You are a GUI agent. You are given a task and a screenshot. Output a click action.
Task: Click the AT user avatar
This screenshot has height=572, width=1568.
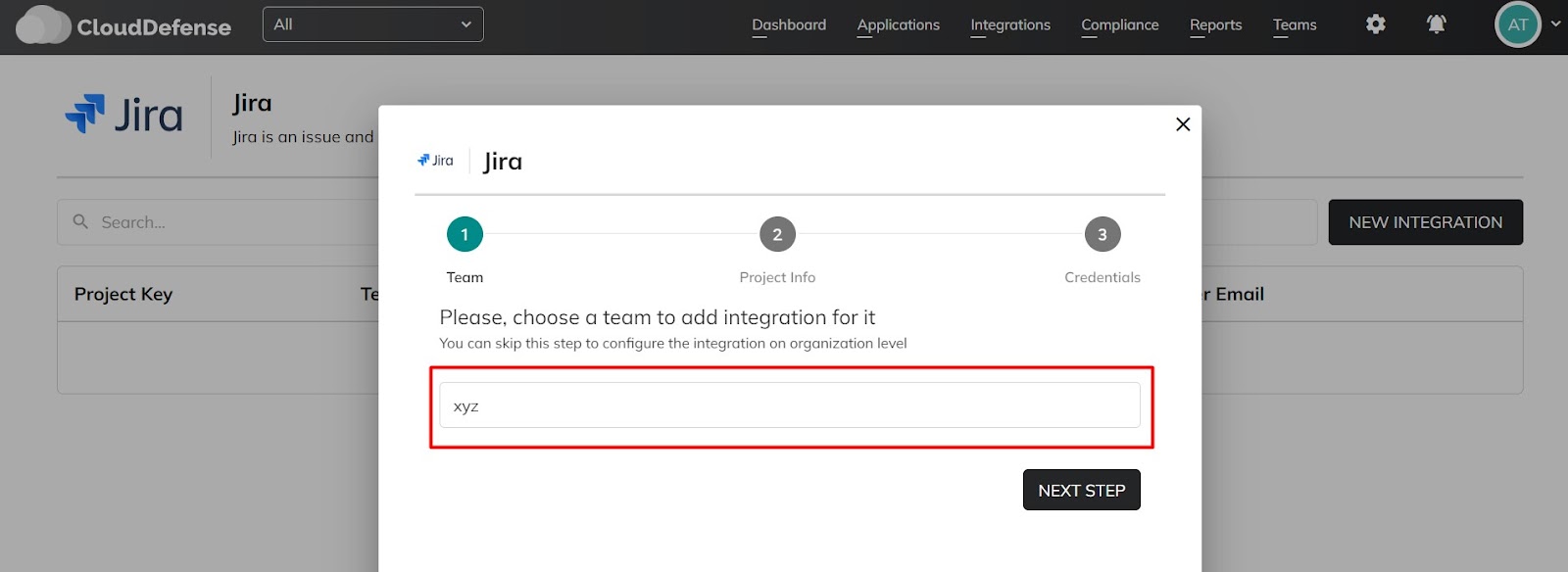pos(1518,24)
